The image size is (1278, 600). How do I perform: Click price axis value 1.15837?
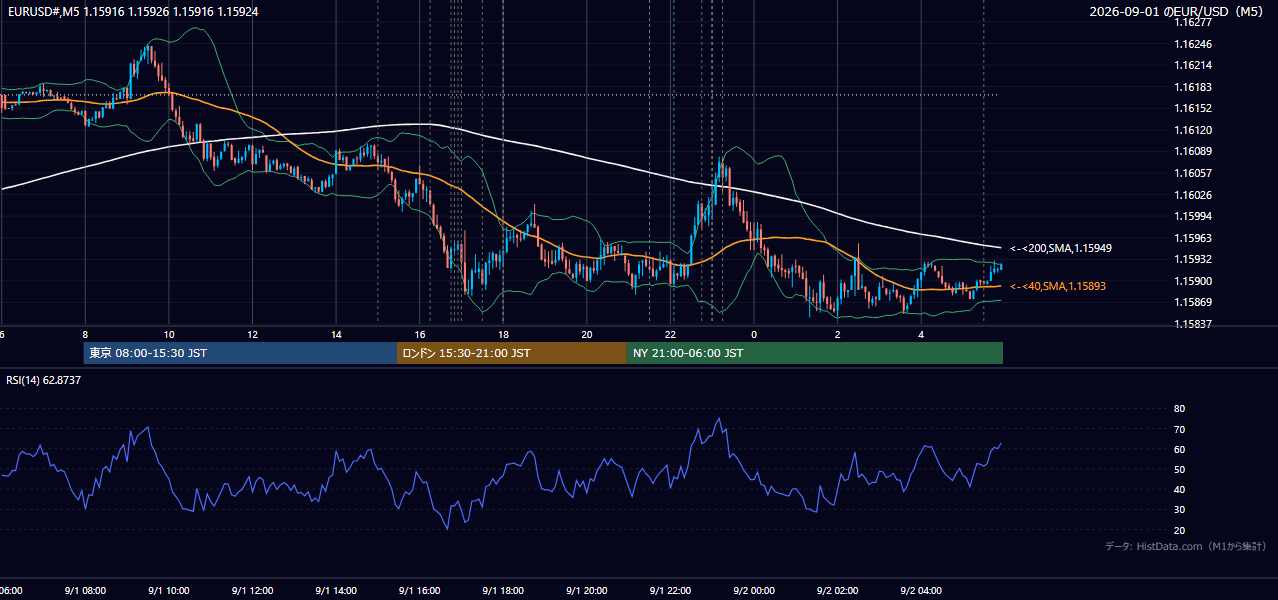1193,324
